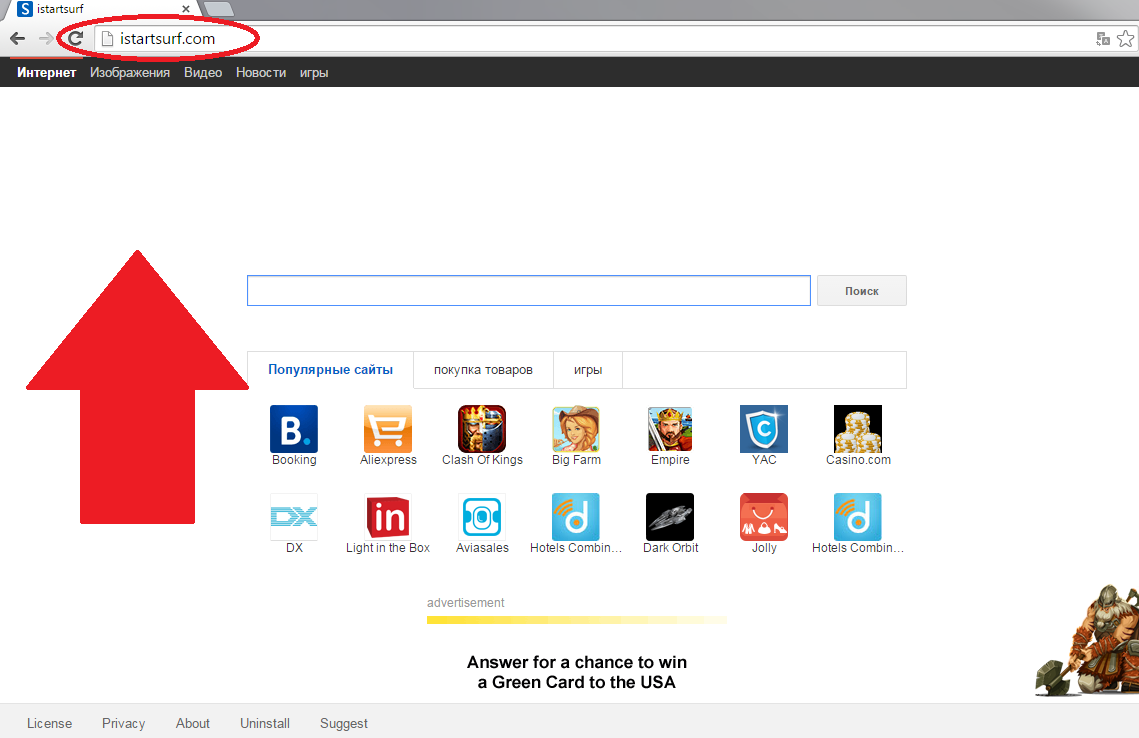Image resolution: width=1139 pixels, height=738 pixels.
Task: Click the Aviasales label
Action: pos(482,548)
